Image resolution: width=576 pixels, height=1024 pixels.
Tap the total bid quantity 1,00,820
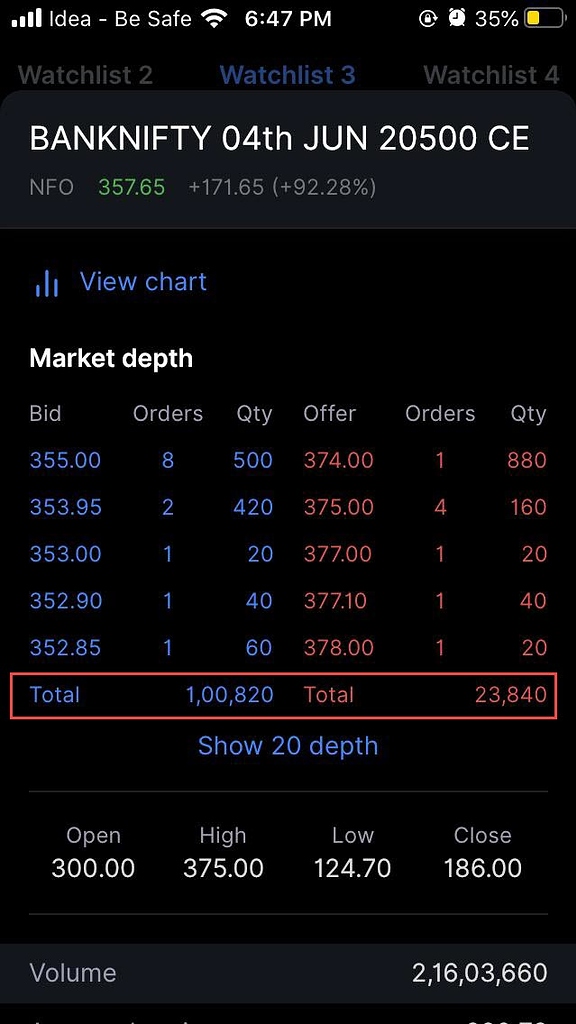[230, 695]
